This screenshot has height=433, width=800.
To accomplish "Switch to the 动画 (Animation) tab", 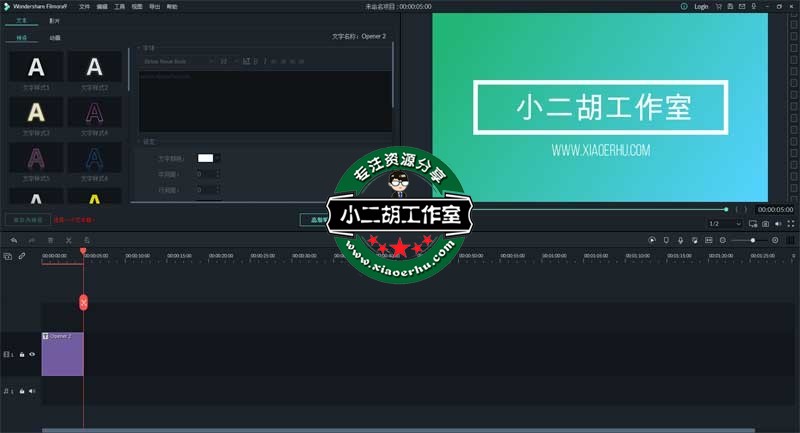I will (55, 38).
